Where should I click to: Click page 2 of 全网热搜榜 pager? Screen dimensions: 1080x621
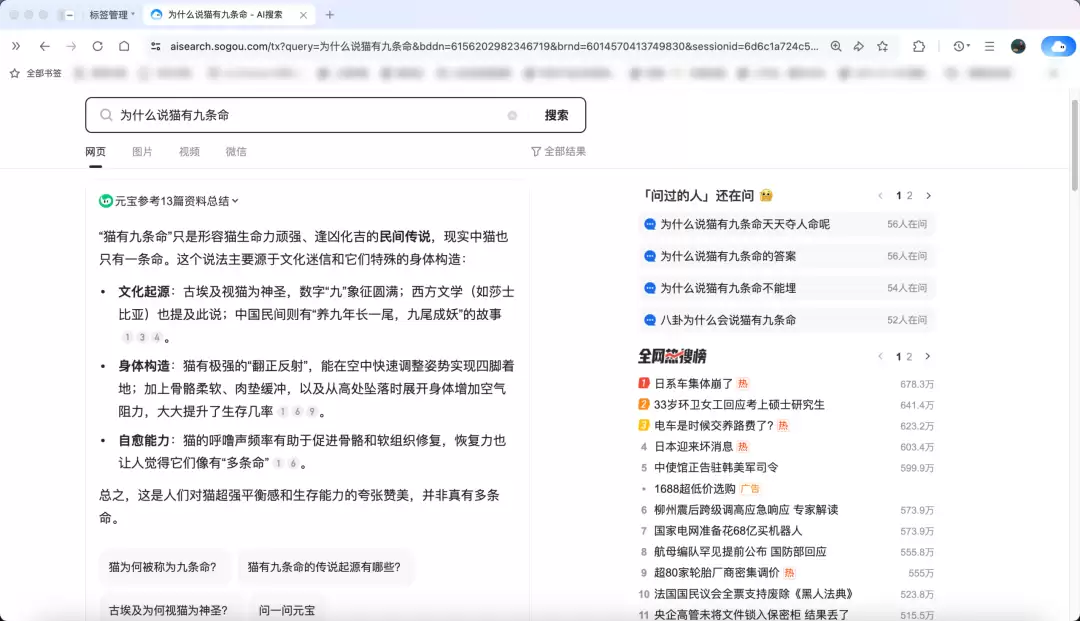coord(909,357)
